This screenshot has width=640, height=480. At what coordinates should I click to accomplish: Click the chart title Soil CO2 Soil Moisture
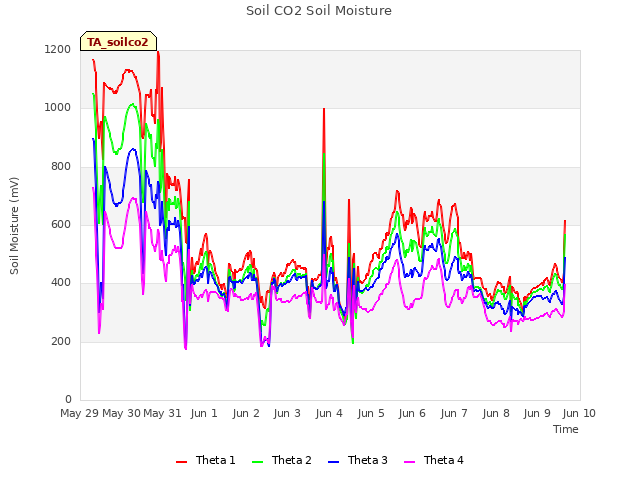tap(319, 11)
